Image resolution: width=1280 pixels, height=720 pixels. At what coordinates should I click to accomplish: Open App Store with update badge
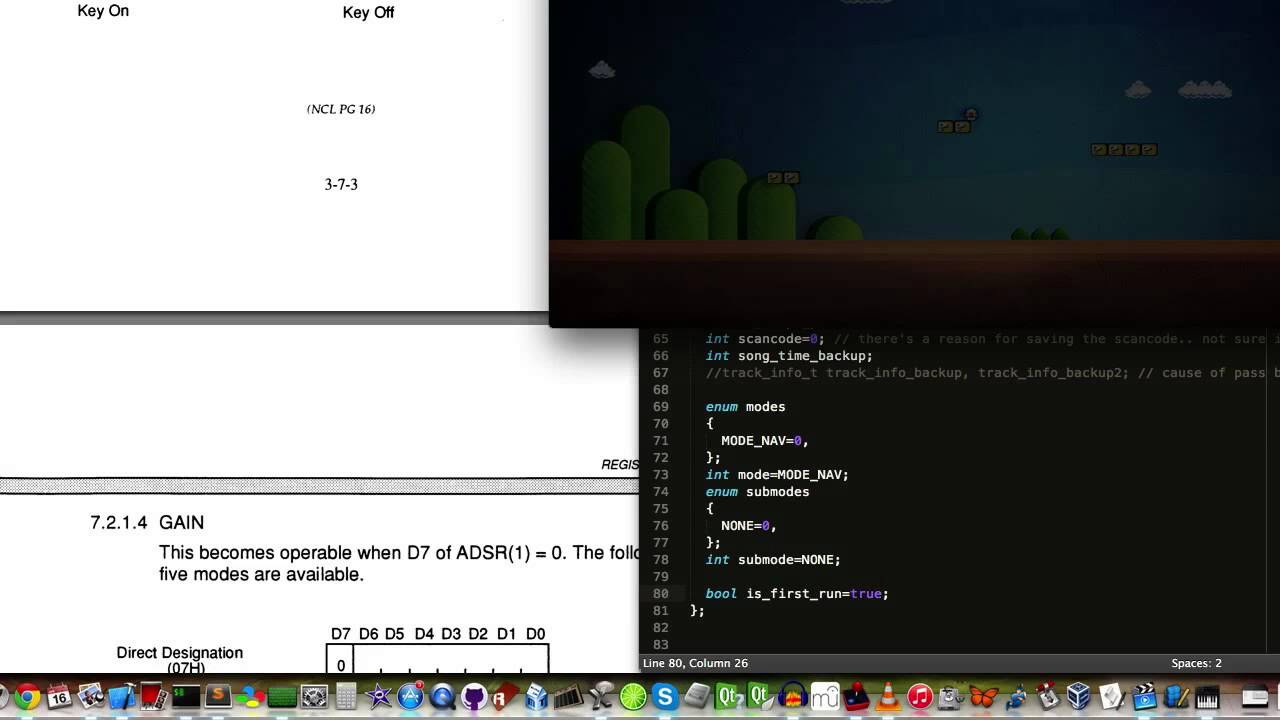coord(411,696)
